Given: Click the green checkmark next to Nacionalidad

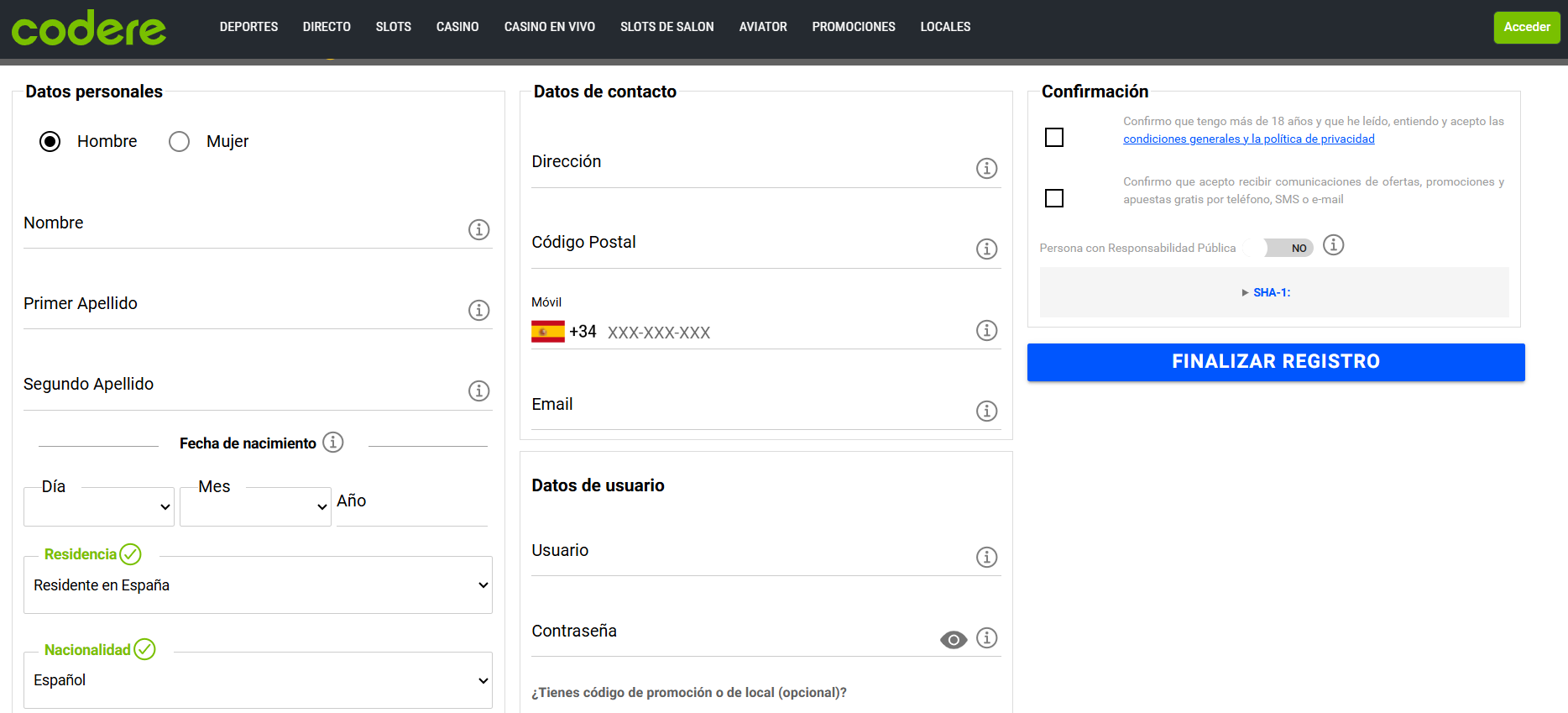Looking at the screenshot, I should pyautogui.click(x=144, y=649).
